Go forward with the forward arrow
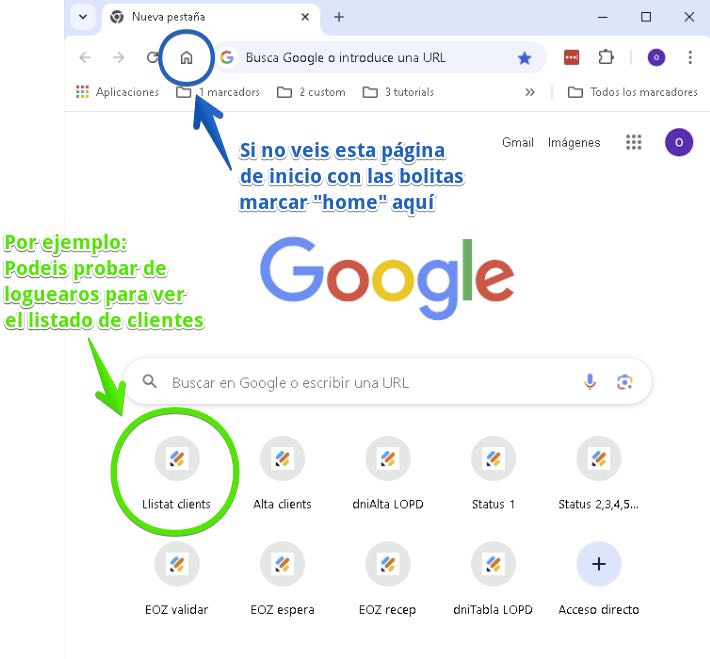This screenshot has width=710, height=659. (119, 58)
